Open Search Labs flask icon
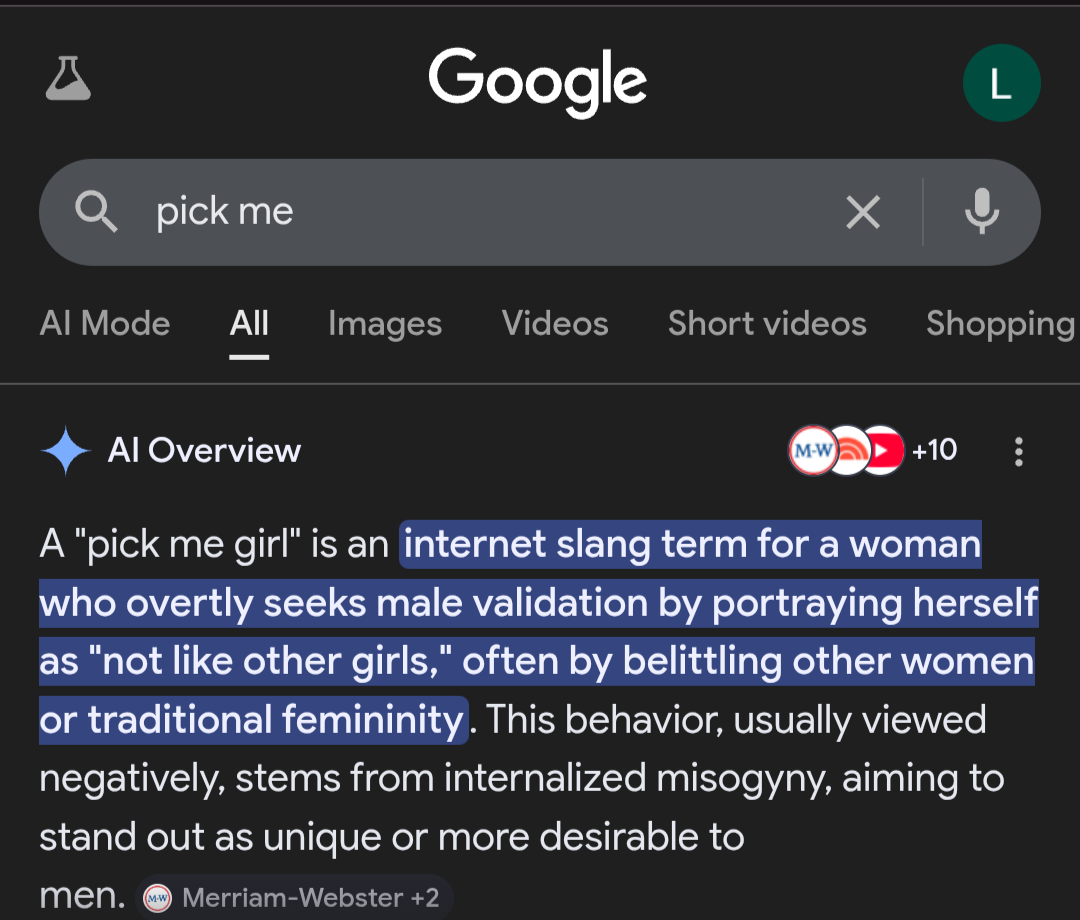The image size is (1080, 920). pos(68,80)
